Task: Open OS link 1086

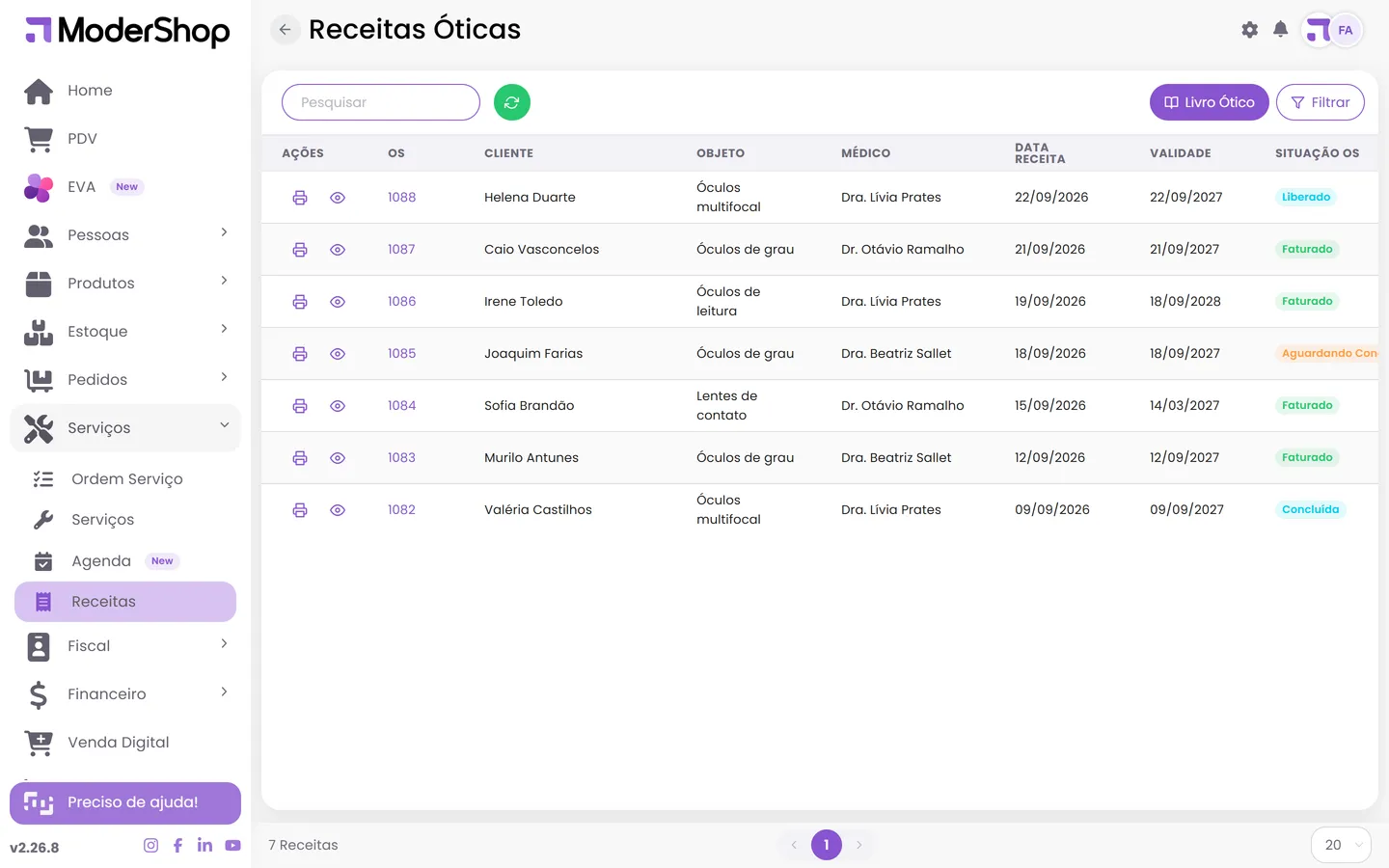Action: click(x=401, y=302)
